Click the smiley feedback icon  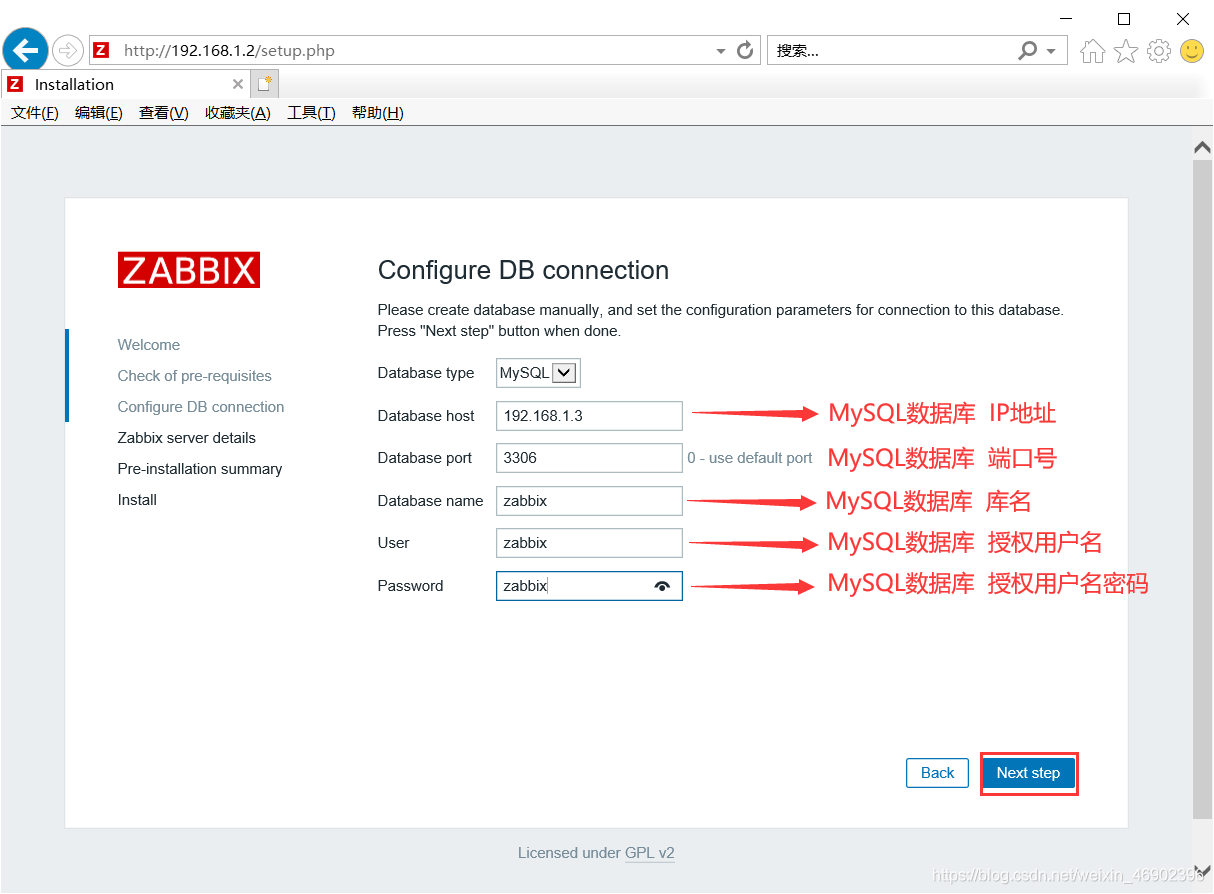click(x=1192, y=51)
